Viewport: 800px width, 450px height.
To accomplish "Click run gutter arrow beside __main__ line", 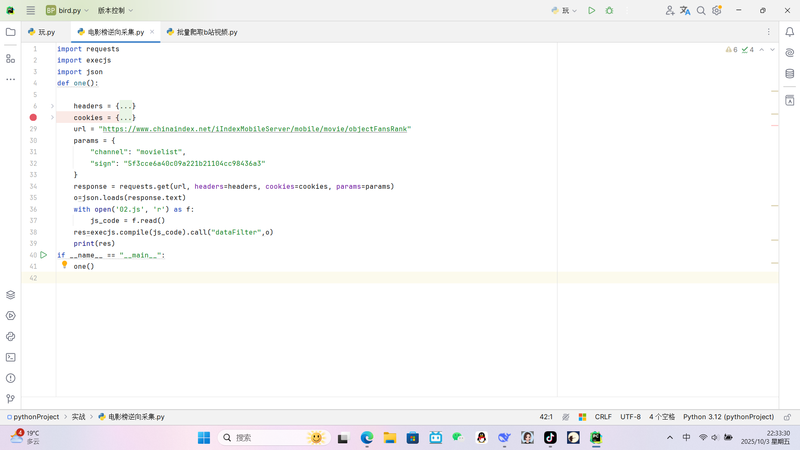I will coord(44,255).
